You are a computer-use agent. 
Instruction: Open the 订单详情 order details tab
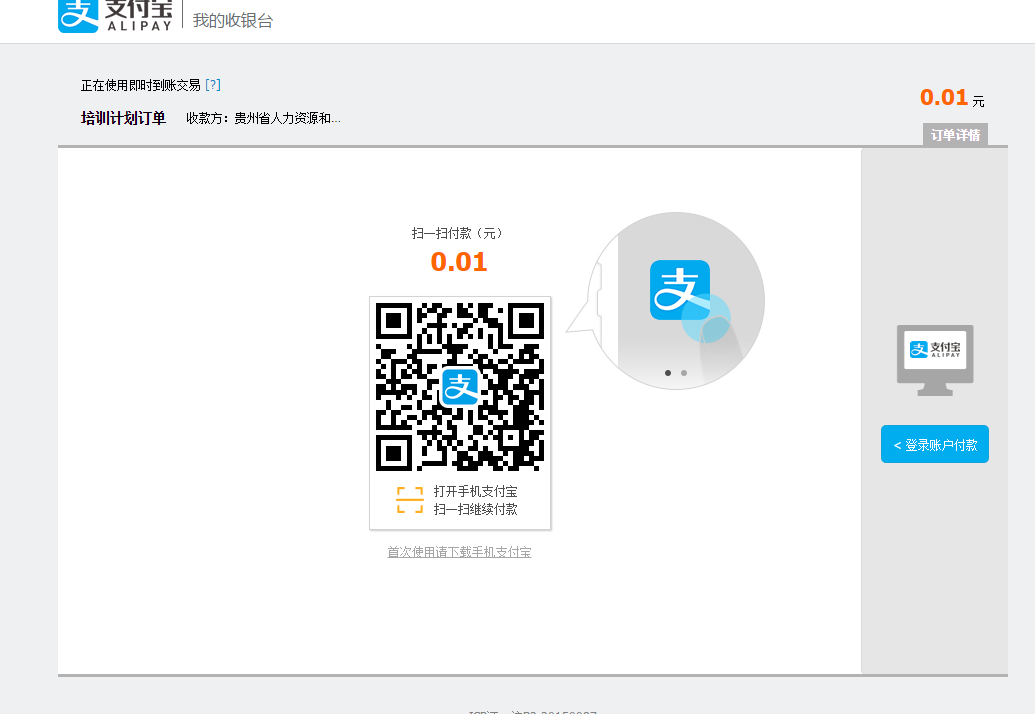tap(955, 135)
